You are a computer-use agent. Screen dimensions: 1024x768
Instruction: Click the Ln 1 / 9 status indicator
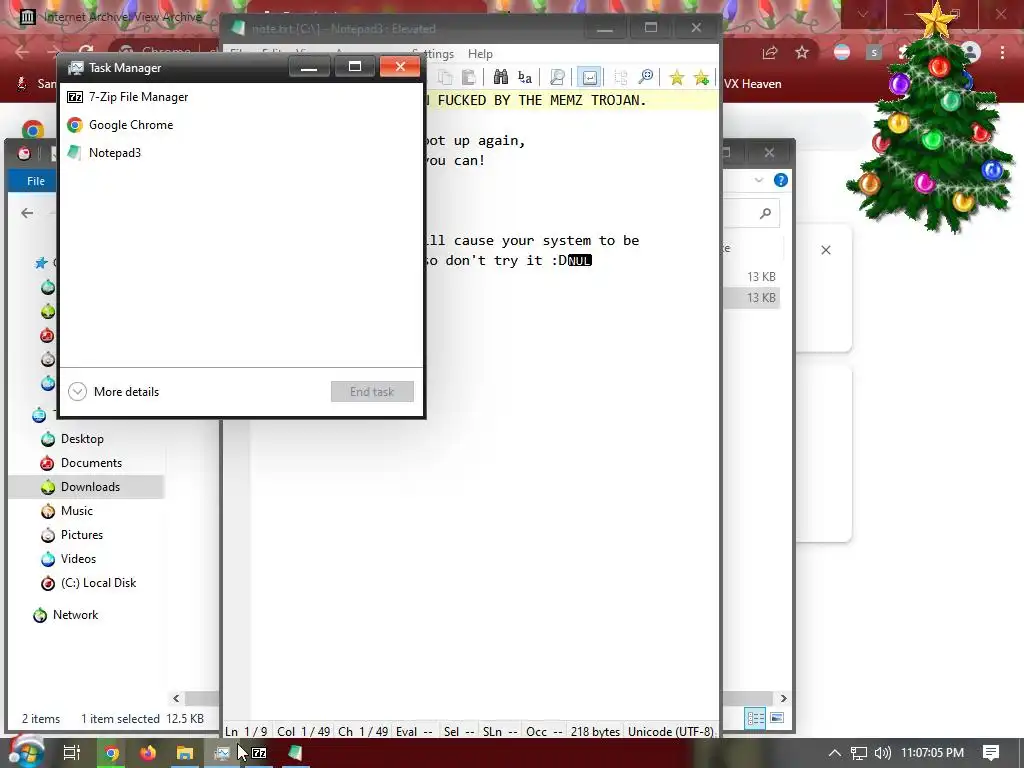pos(246,731)
